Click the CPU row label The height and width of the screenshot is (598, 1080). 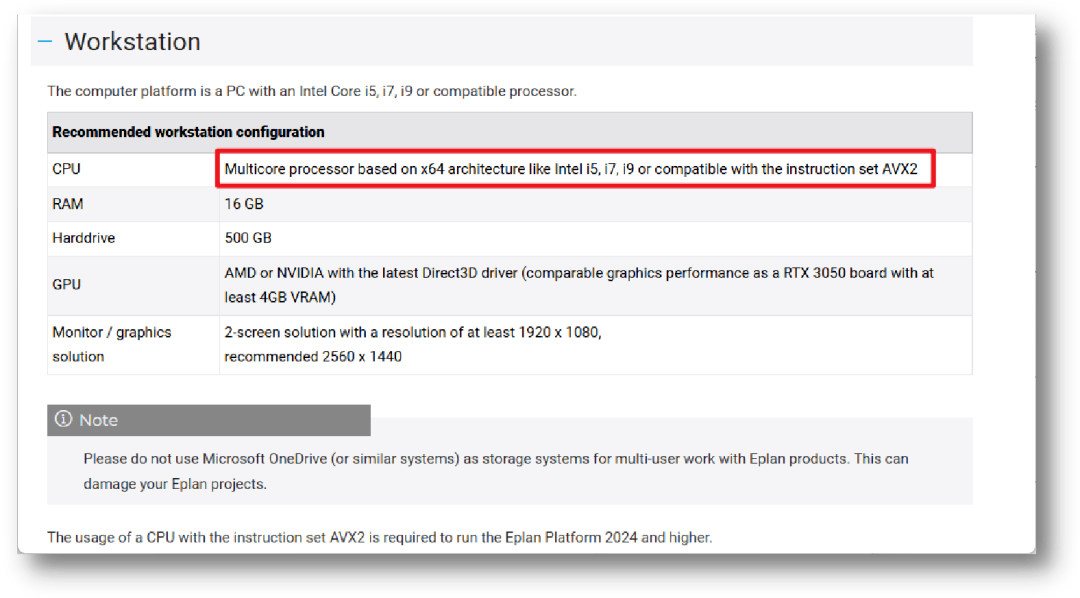click(67, 169)
